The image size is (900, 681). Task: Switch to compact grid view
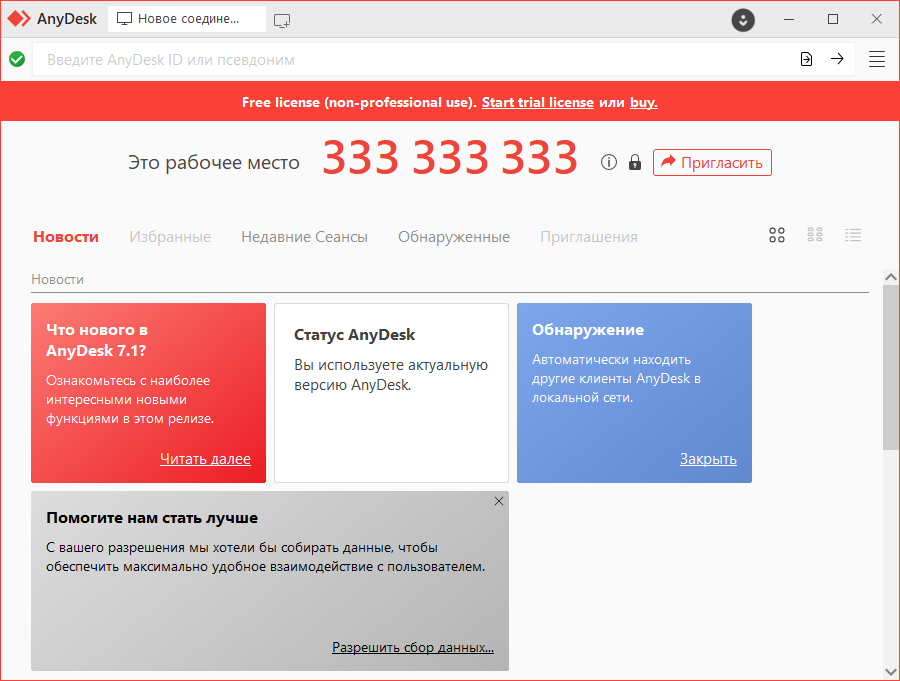pyautogui.click(x=815, y=234)
